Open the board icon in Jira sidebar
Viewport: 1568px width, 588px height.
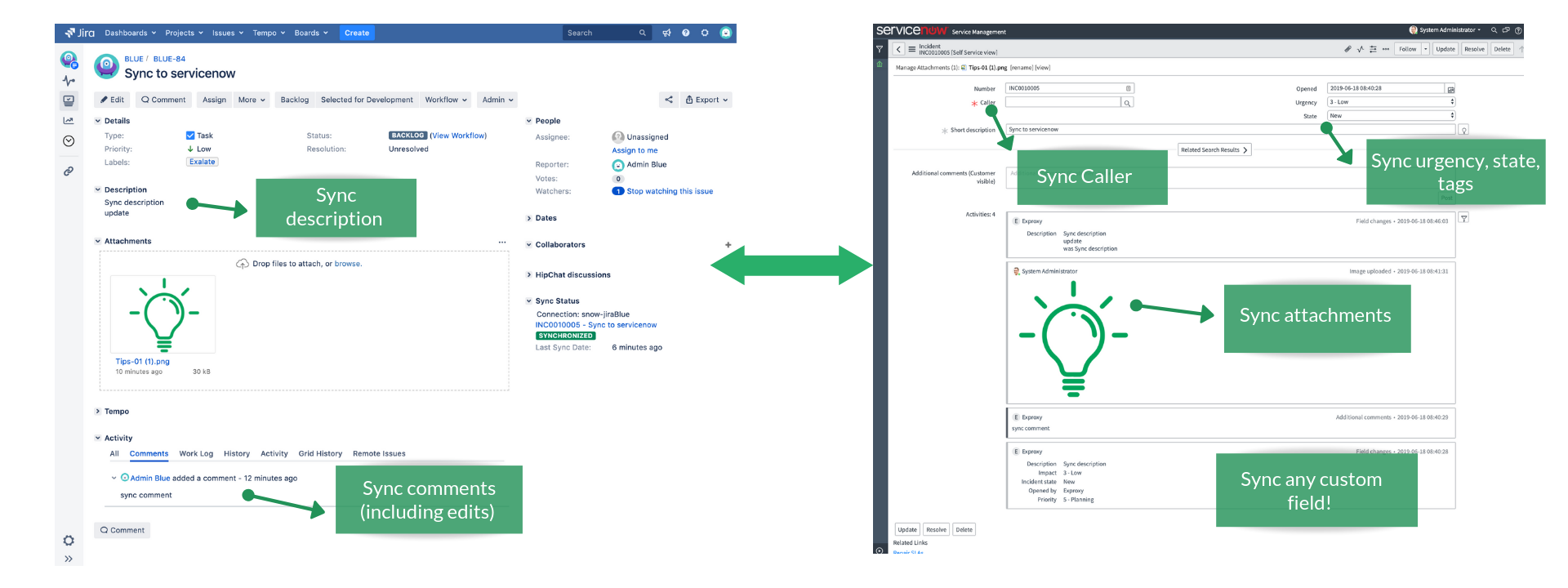pos(69,100)
